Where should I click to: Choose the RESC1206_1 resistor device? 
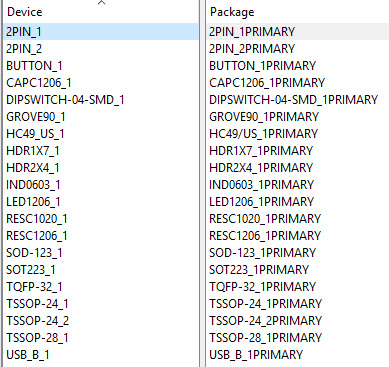pos(101,236)
